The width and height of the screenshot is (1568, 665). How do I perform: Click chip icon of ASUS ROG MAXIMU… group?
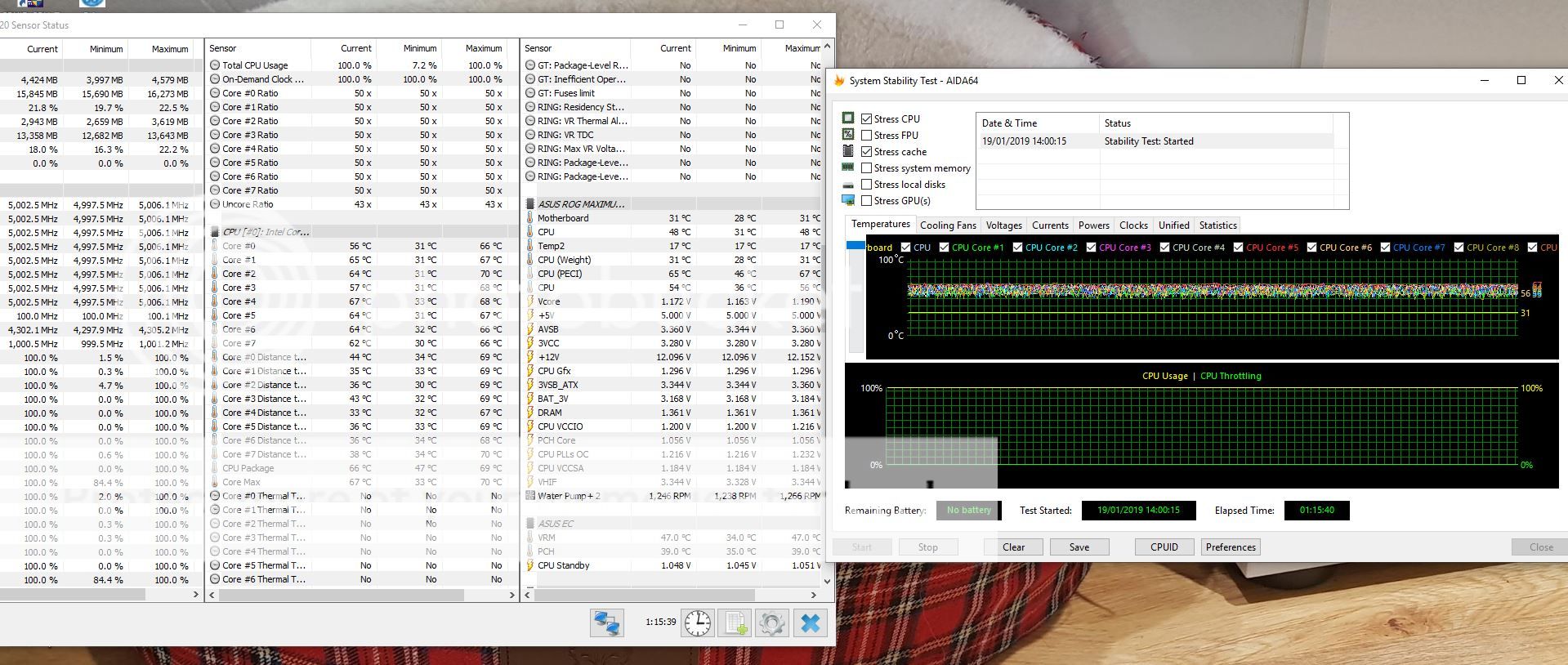(530, 204)
